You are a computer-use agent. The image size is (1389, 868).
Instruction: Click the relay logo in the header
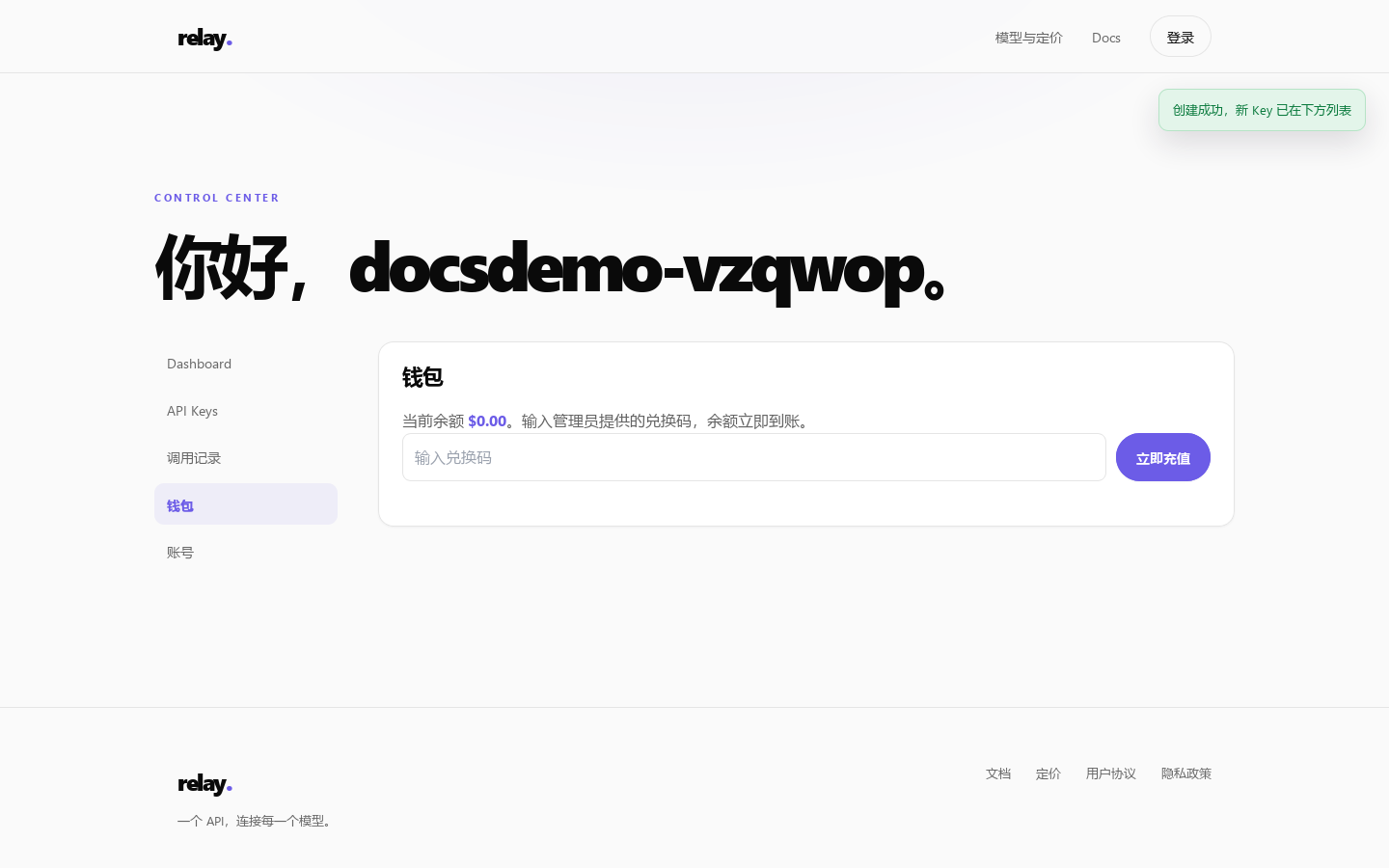[x=204, y=39]
